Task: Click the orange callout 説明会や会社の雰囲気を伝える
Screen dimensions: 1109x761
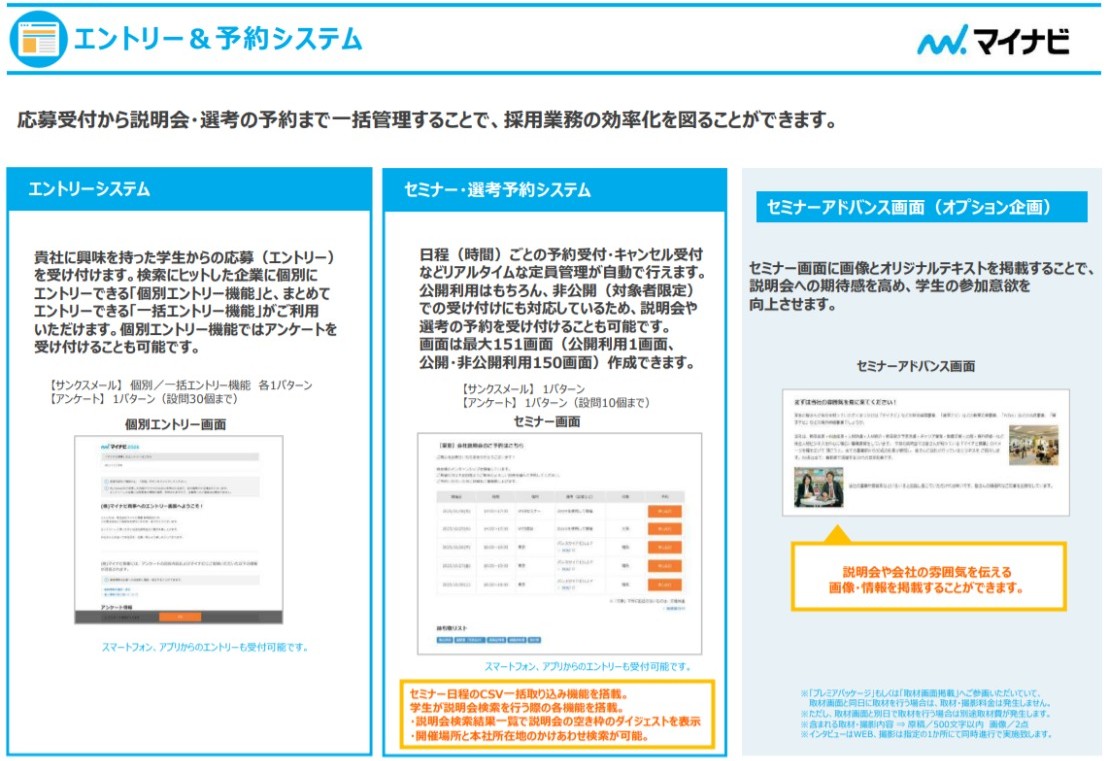Action: click(928, 576)
